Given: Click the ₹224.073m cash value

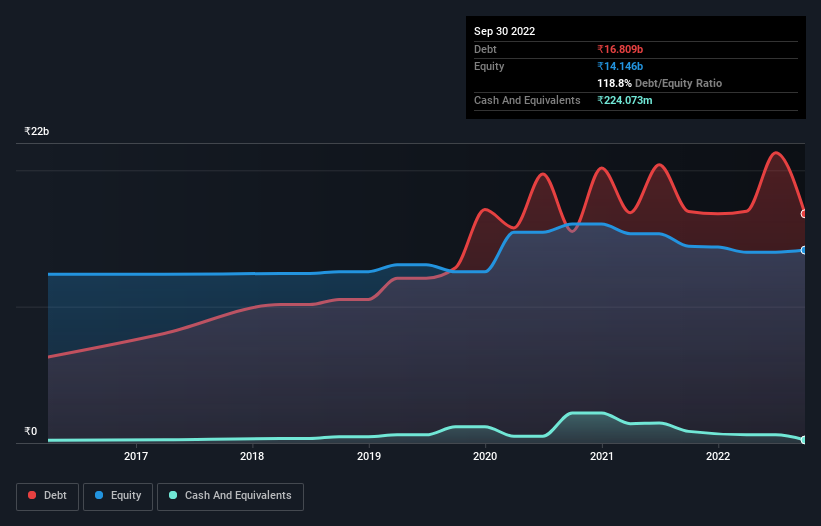Looking at the screenshot, I should click(625, 100).
